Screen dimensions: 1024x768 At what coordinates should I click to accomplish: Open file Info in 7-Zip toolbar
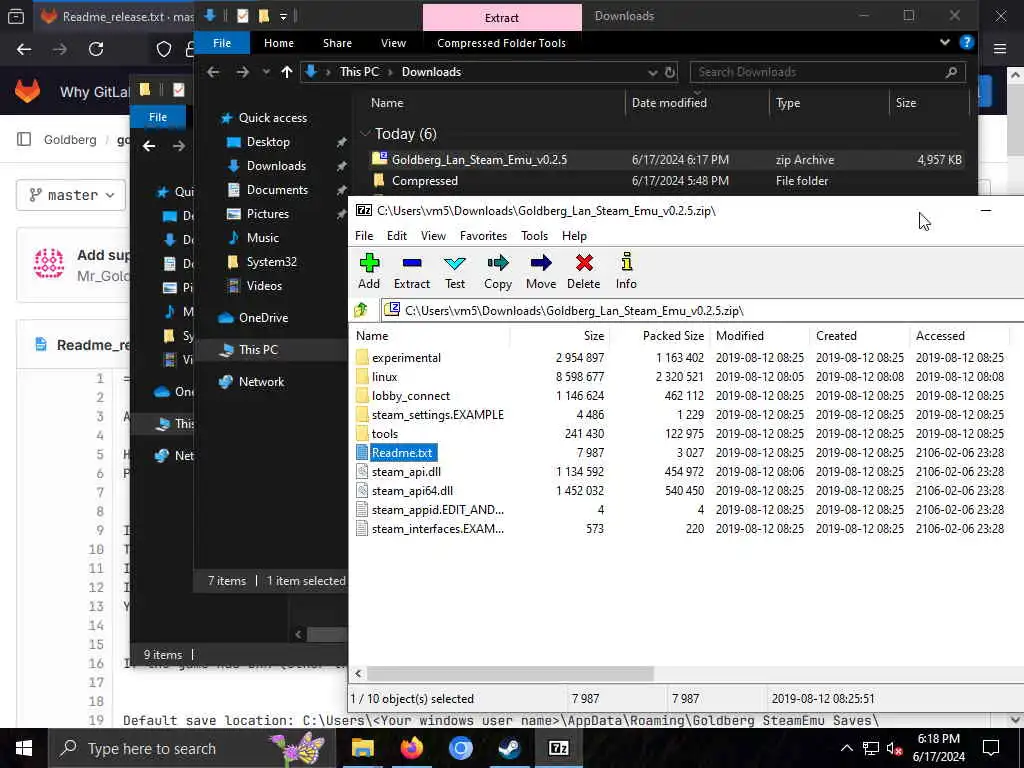tap(626, 272)
